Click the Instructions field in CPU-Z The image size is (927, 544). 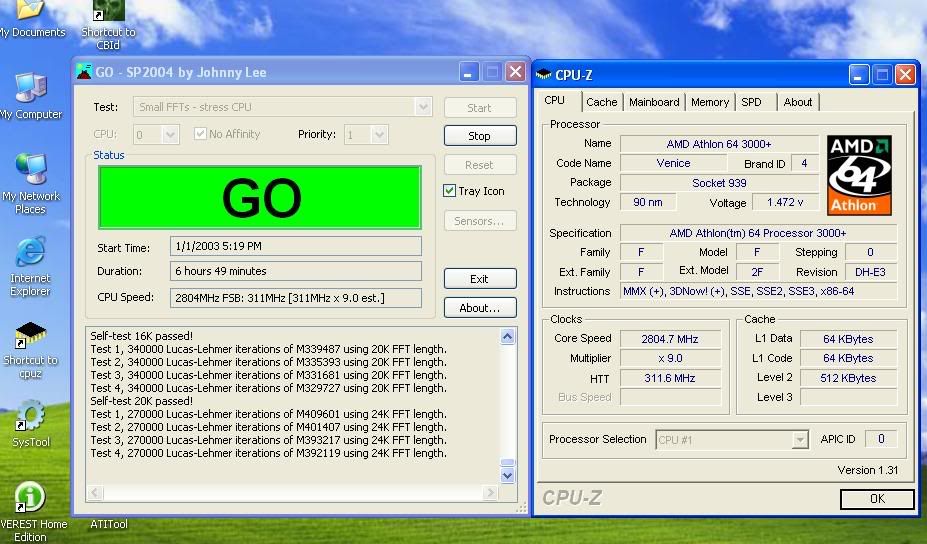[759, 291]
